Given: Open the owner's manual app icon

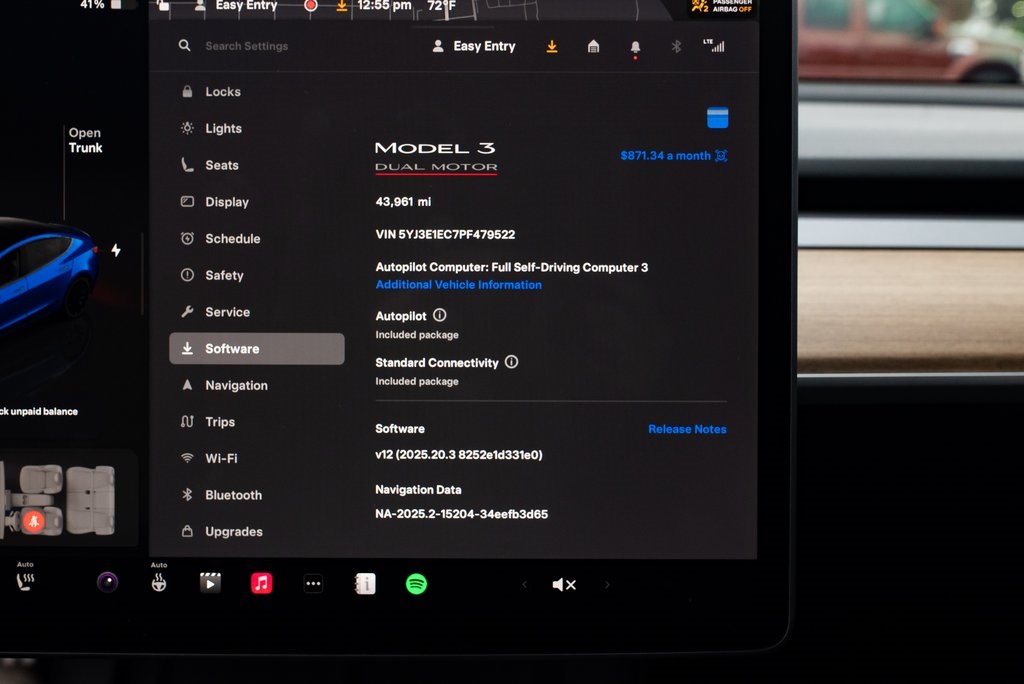Looking at the screenshot, I should pos(365,584).
